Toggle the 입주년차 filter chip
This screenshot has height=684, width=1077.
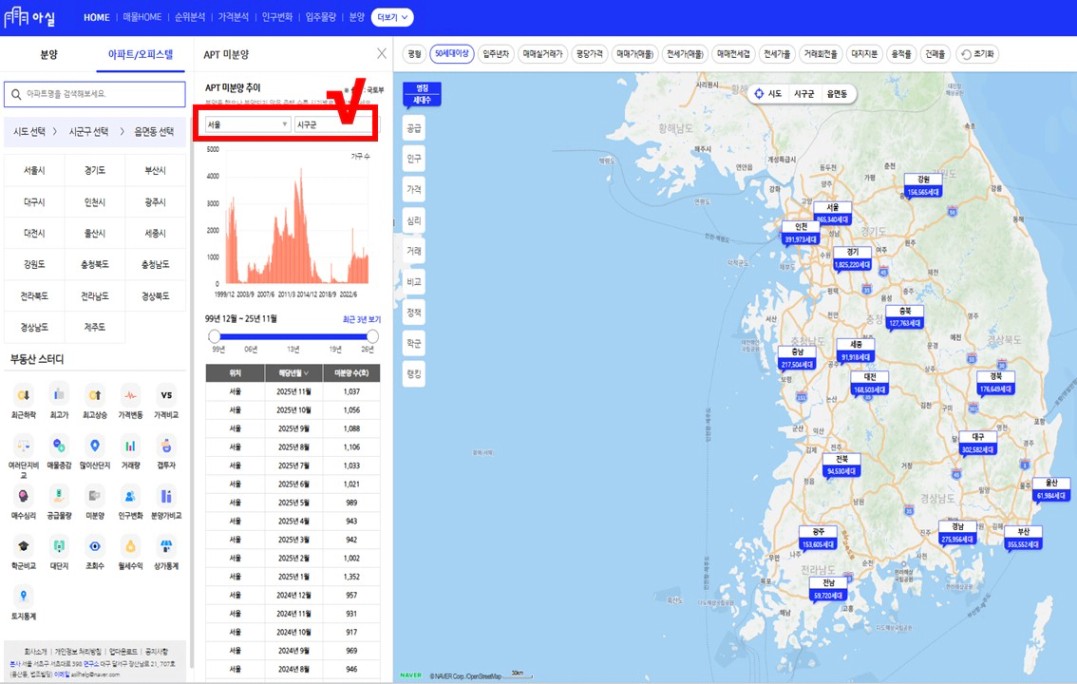(x=495, y=54)
